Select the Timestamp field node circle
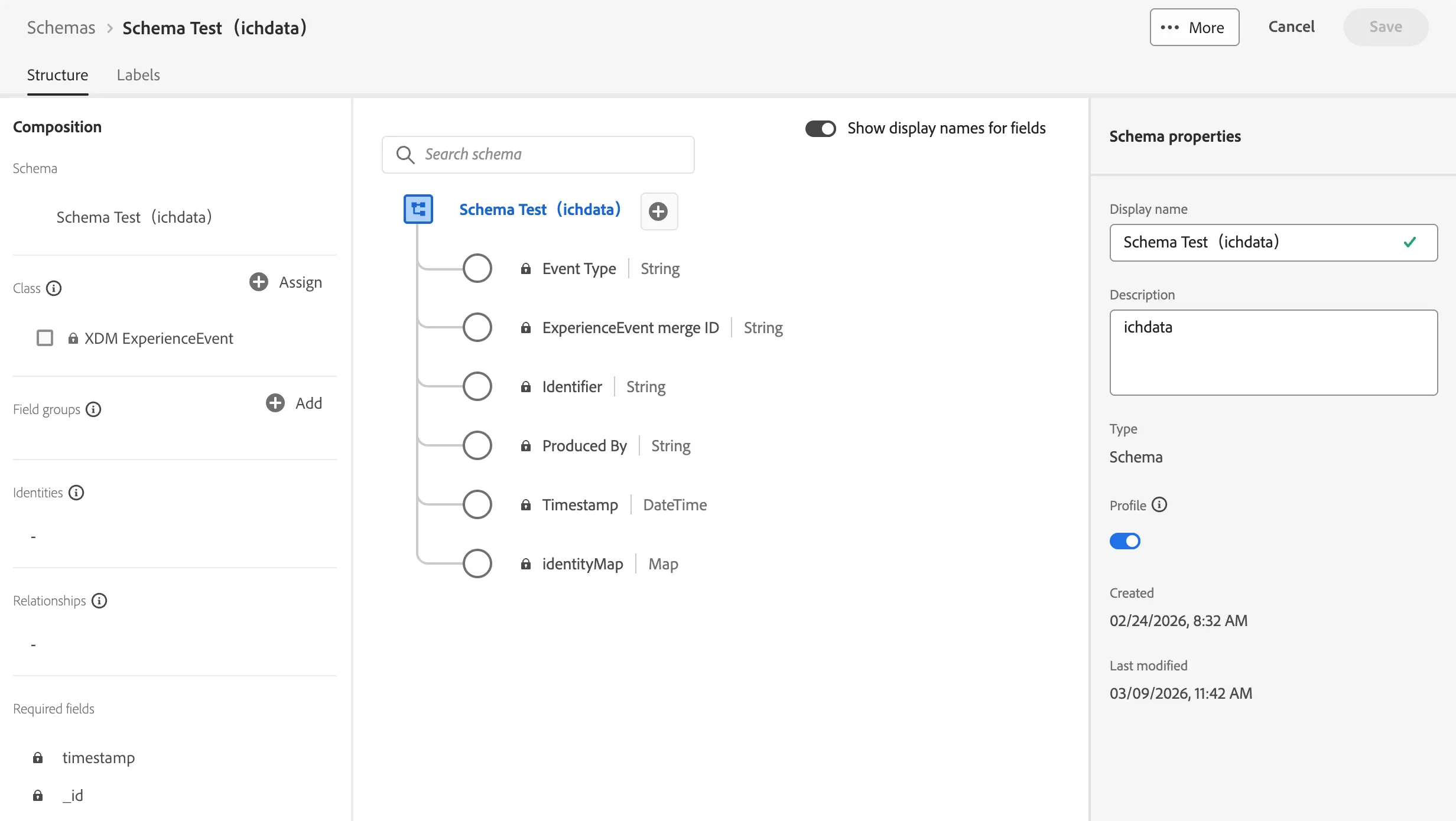This screenshot has height=821, width=1456. [x=477, y=504]
